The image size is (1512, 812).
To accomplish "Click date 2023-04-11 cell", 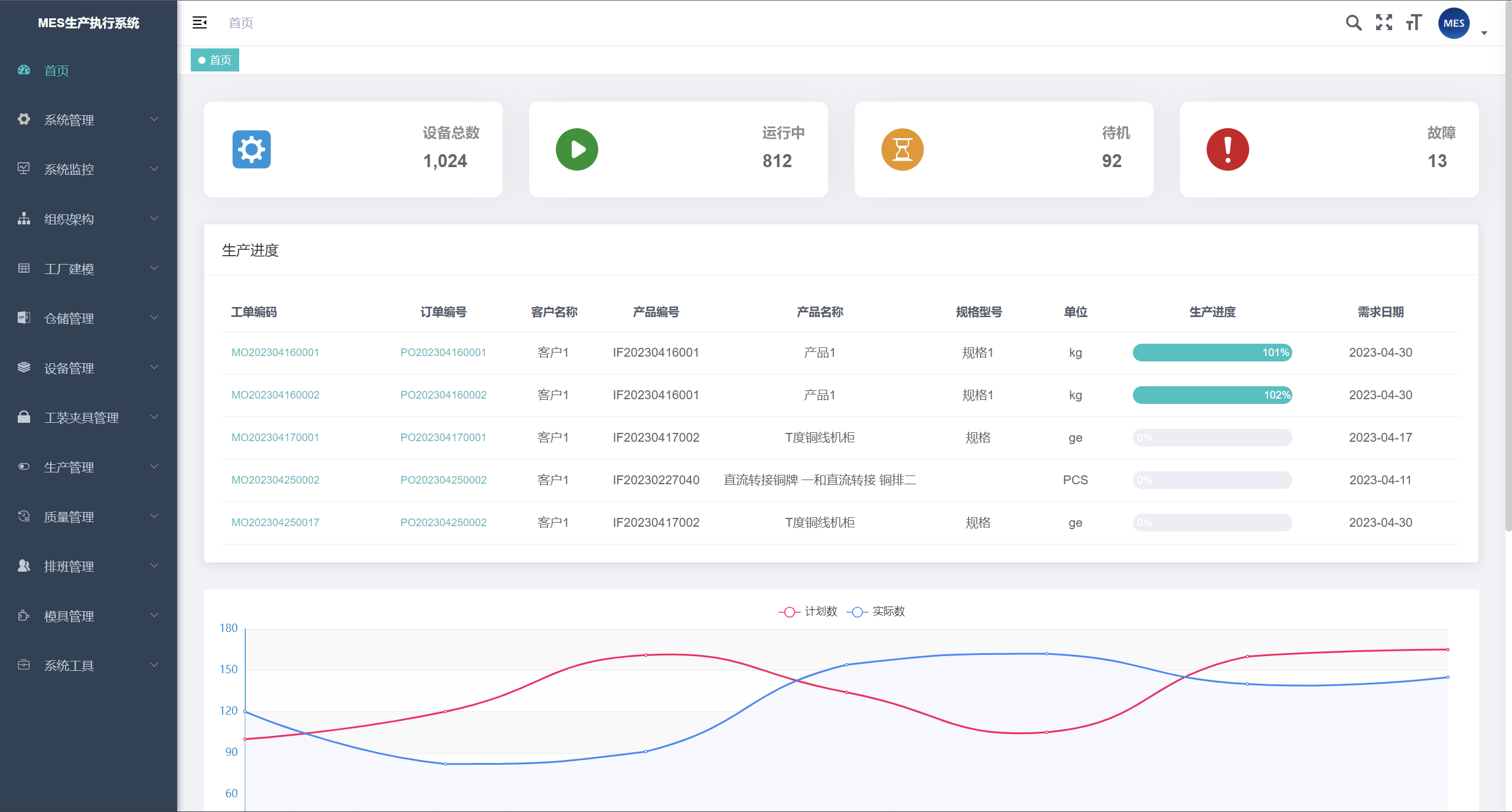I will [1380, 480].
